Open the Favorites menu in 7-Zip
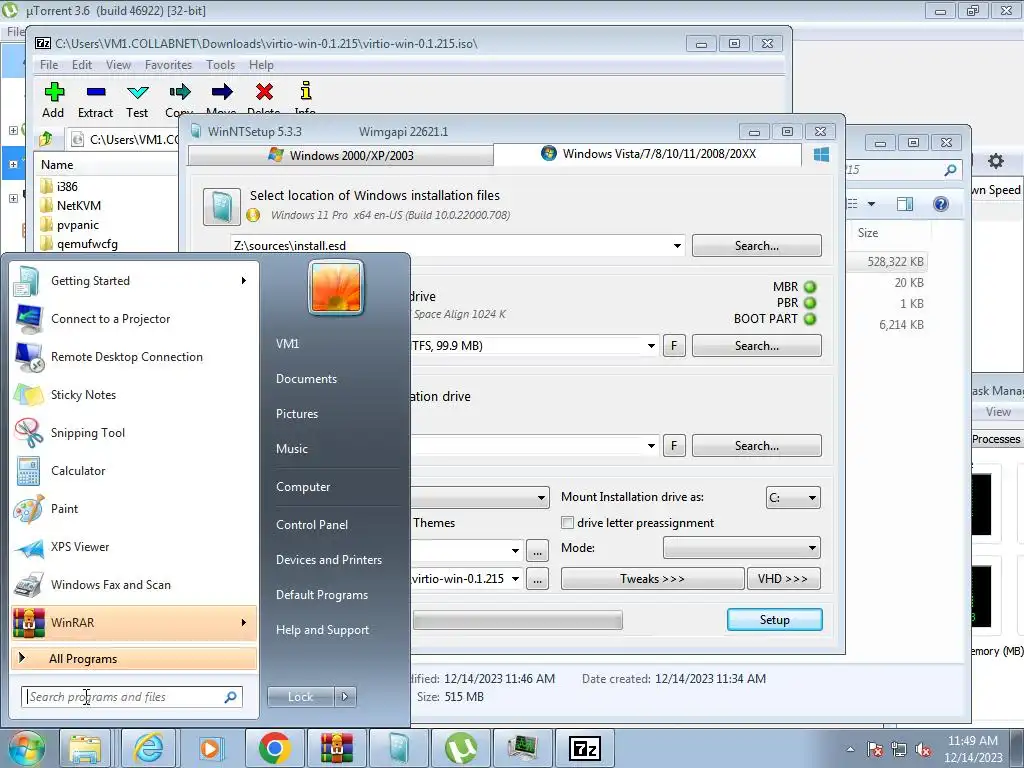The width and height of the screenshot is (1024, 768). (x=168, y=65)
